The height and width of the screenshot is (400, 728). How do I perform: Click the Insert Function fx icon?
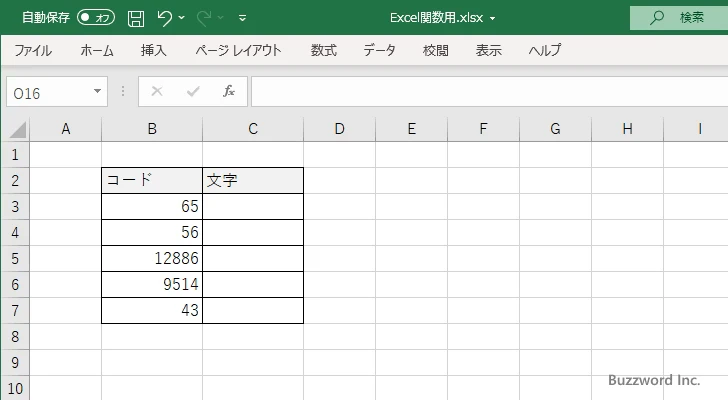click(x=228, y=91)
